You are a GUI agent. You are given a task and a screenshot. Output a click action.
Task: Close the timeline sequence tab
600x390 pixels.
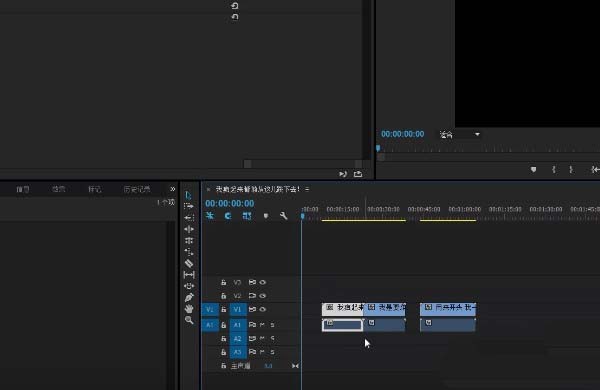(x=208, y=189)
